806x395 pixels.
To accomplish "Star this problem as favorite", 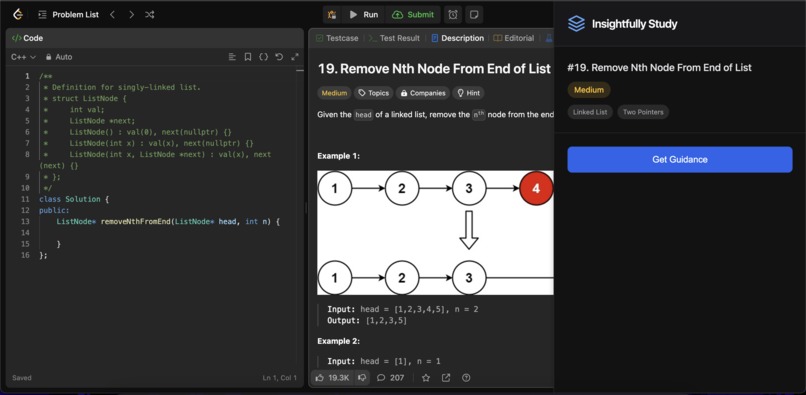I will tap(426, 378).
